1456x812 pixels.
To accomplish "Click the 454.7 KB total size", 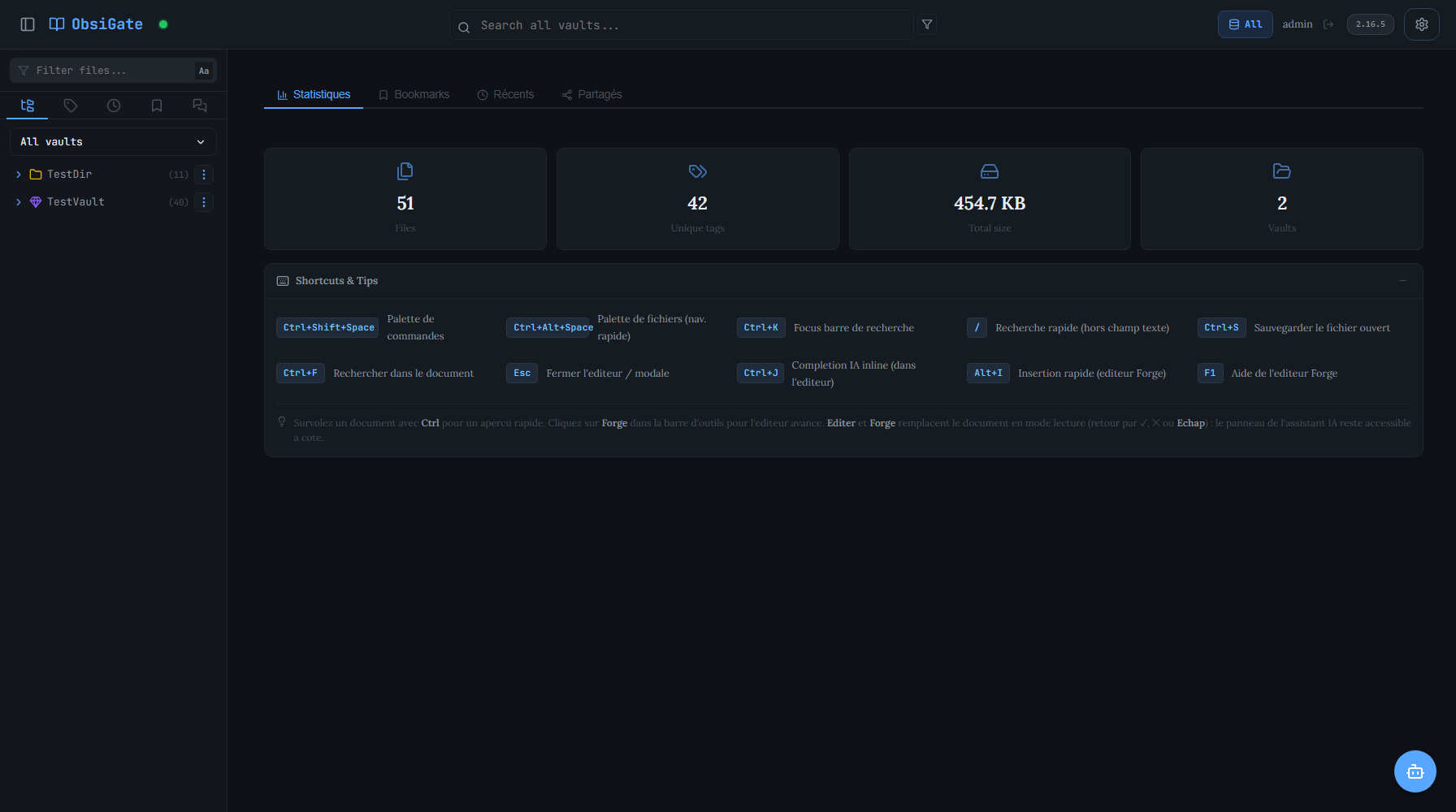I will pyautogui.click(x=990, y=203).
